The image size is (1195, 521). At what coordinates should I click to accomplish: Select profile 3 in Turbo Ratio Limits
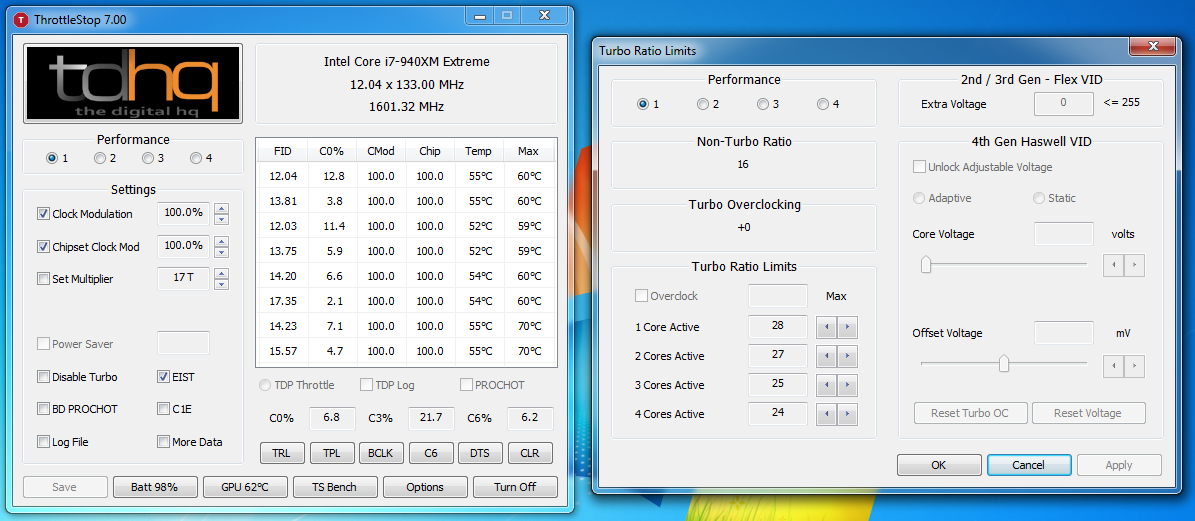763,104
